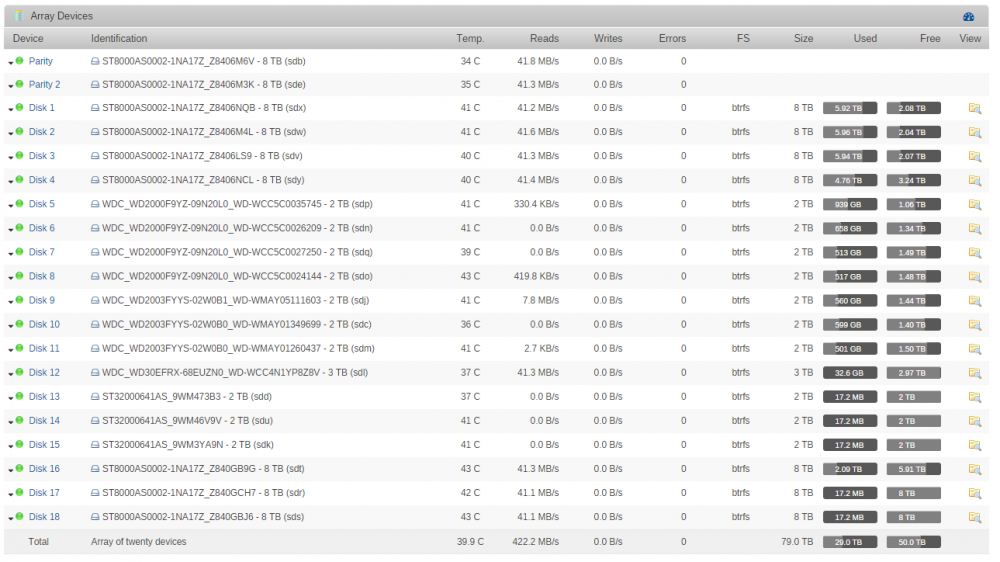Expand the dropdown arrow for Disk 14
This screenshot has height=562, width=1000.
(x=11, y=422)
